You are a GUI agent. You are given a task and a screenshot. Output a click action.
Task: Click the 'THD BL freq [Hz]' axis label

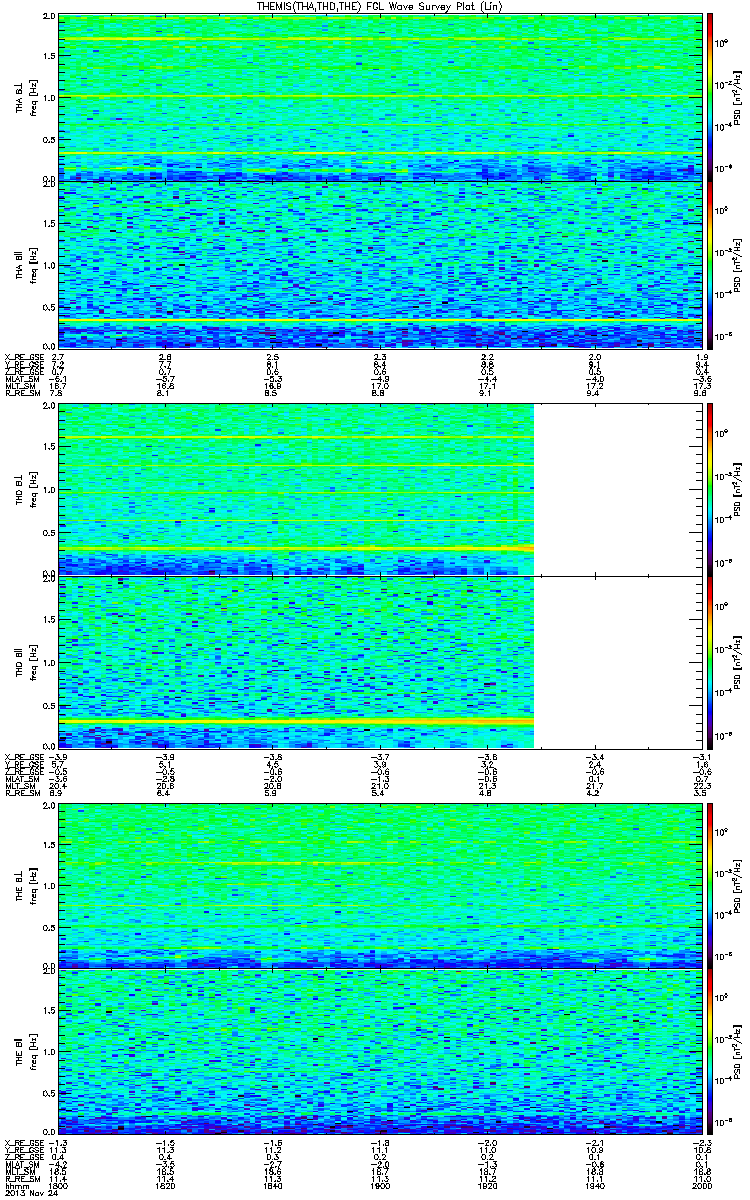26,489
